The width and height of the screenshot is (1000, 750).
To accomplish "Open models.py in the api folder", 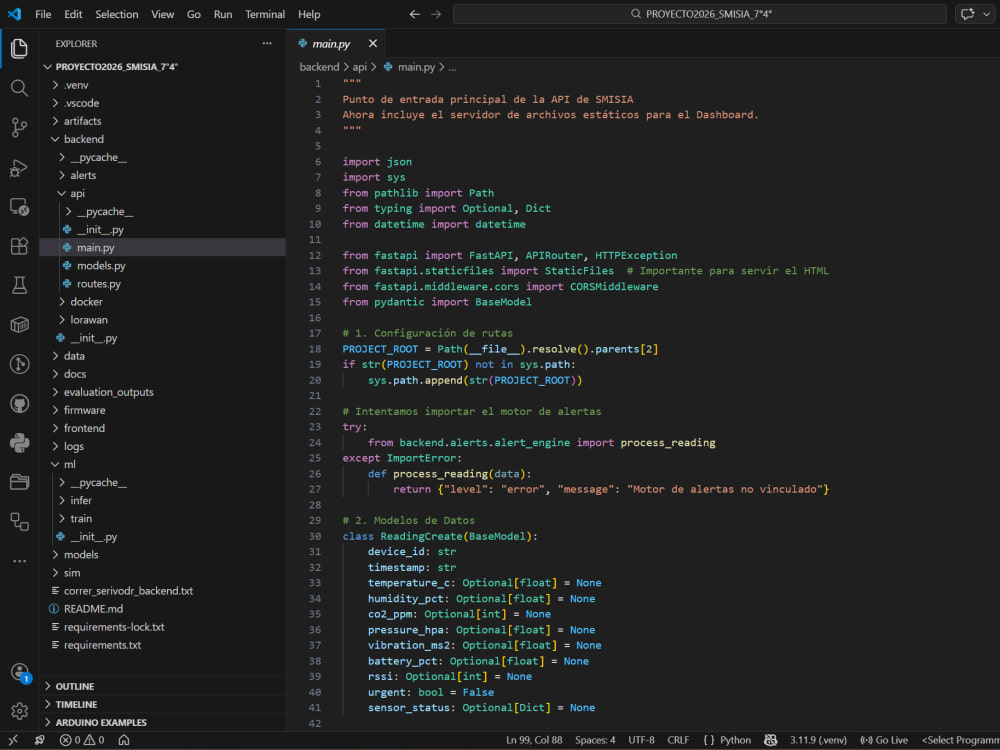I will [101, 265].
